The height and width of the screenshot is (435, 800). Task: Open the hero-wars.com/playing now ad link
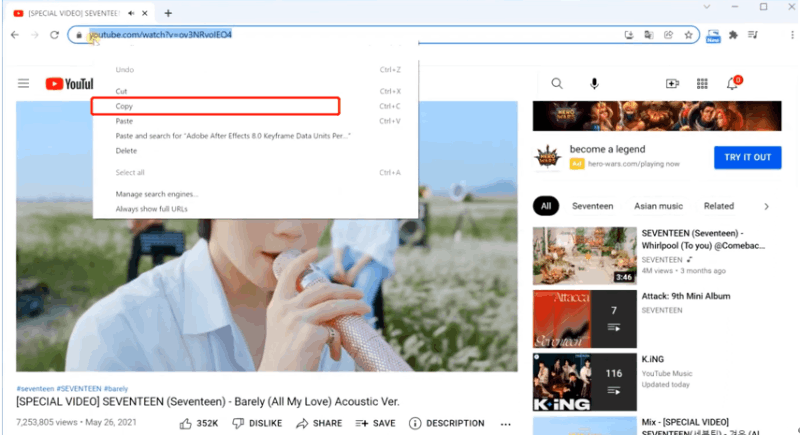pyautogui.click(x=634, y=164)
